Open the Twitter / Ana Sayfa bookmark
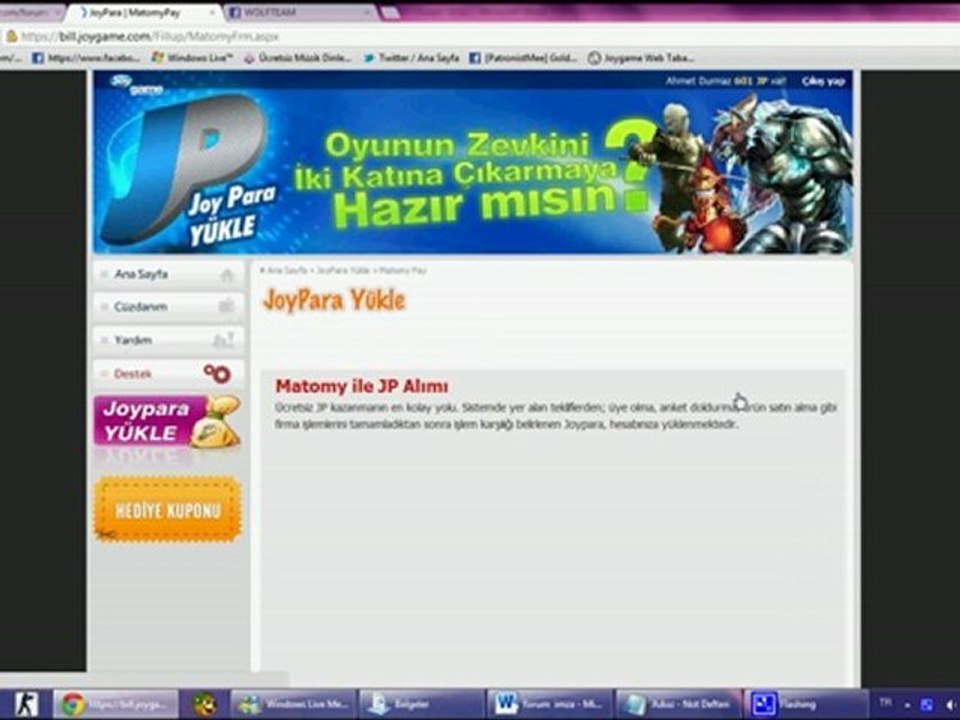The width and height of the screenshot is (960, 720). [x=411, y=58]
